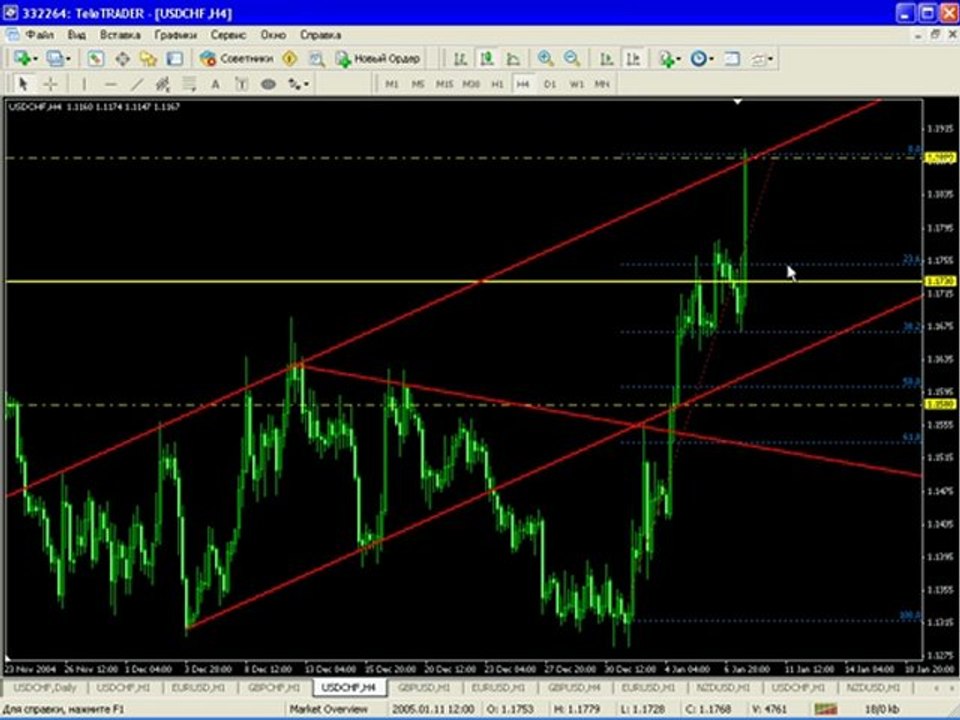Open the Вставка menu
Viewport: 960px width, 720px height.
(x=120, y=35)
